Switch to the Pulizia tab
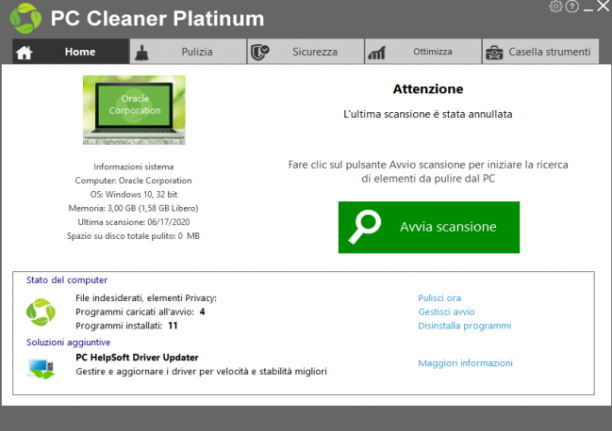The width and height of the screenshot is (612, 431). pyautogui.click(x=189, y=52)
